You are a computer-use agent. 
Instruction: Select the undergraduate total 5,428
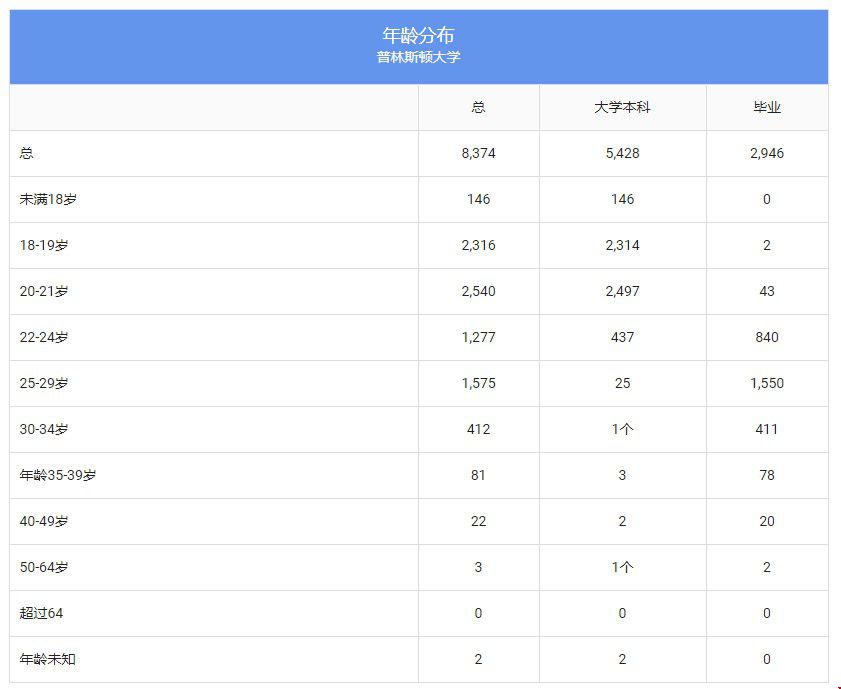(x=622, y=153)
